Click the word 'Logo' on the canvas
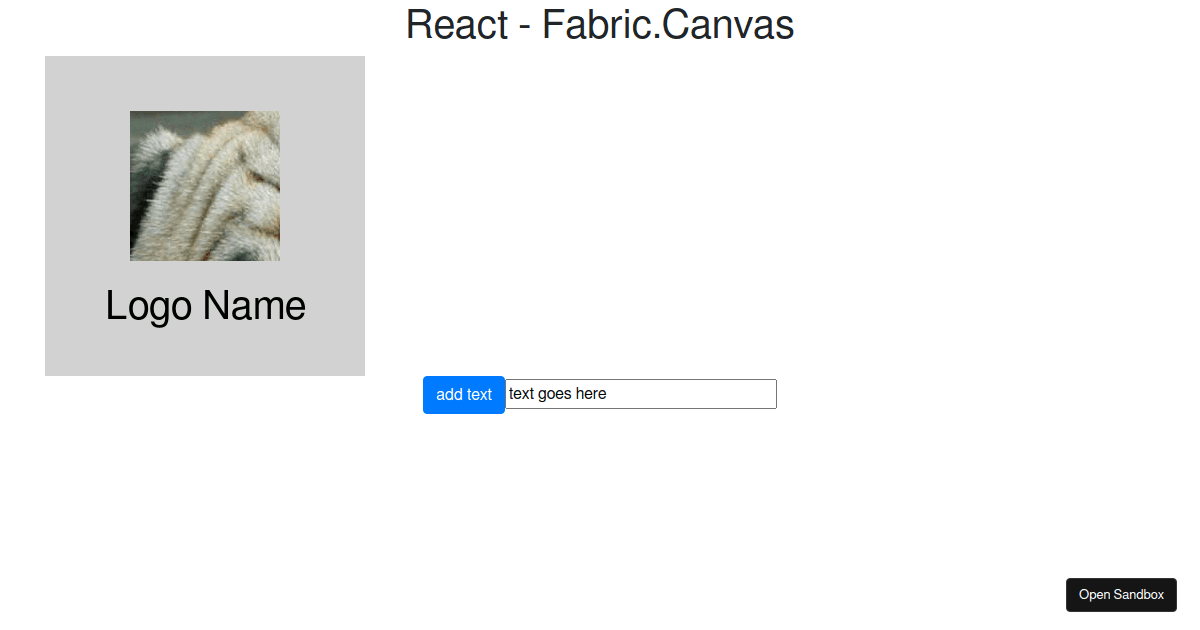1200x630 pixels. point(148,306)
